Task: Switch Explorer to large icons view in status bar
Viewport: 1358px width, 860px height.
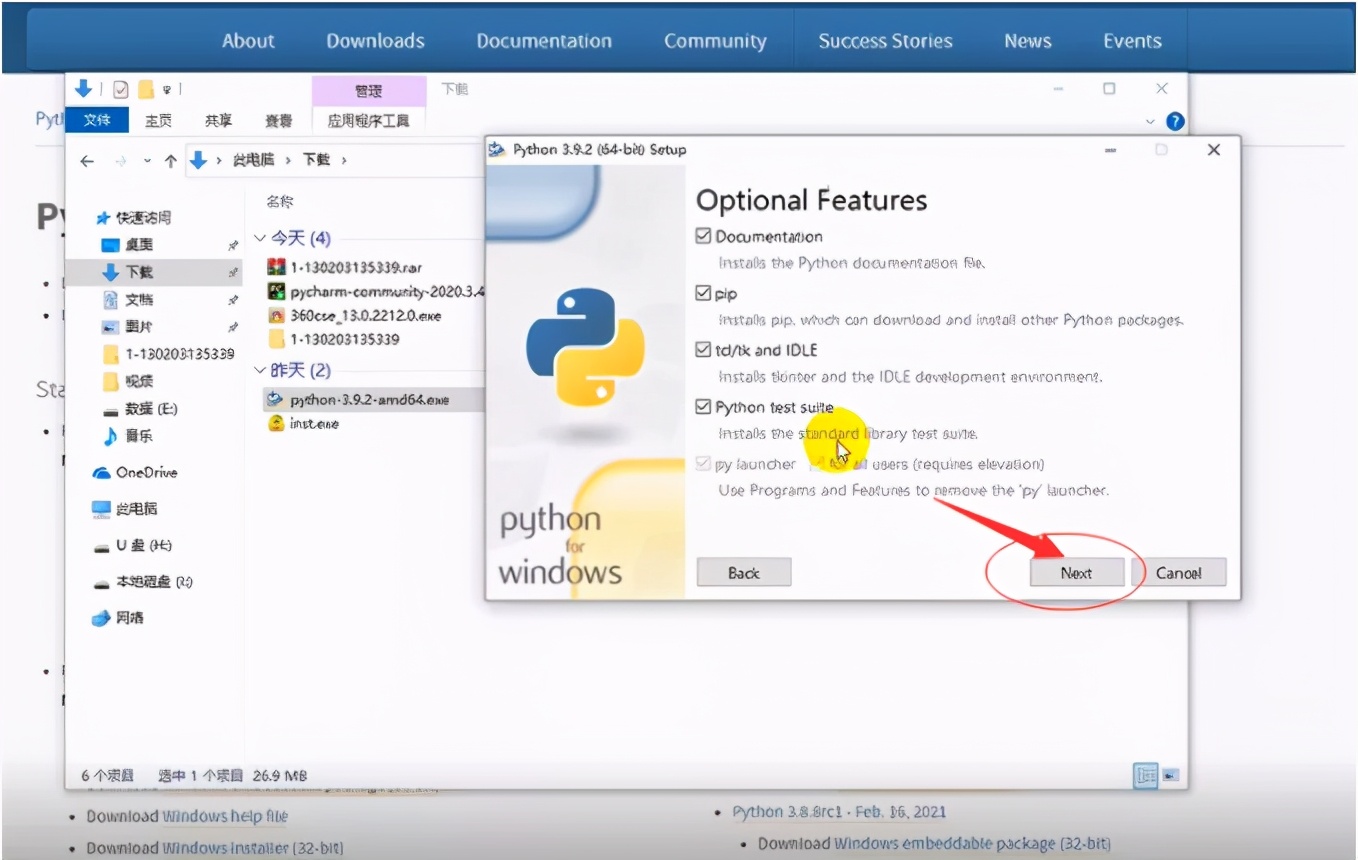Action: (x=1170, y=775)
